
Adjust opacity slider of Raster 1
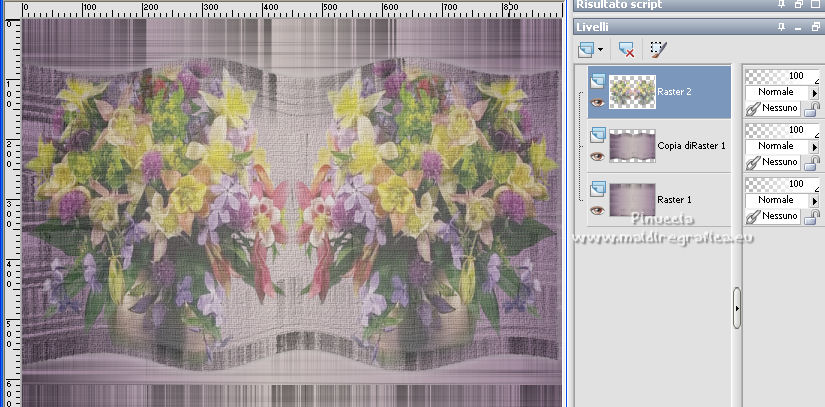pyautogui.click(x=782, y=184)
